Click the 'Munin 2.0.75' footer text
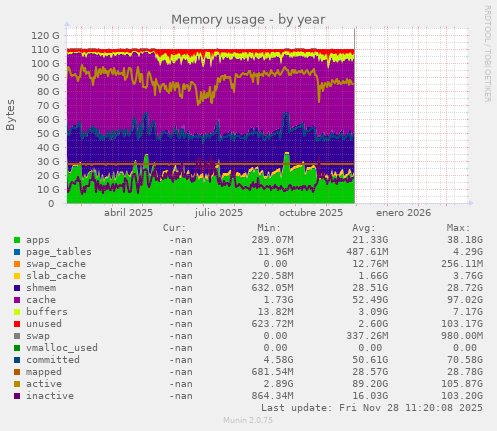The image size is (497, 431). [x=248, y=420]
